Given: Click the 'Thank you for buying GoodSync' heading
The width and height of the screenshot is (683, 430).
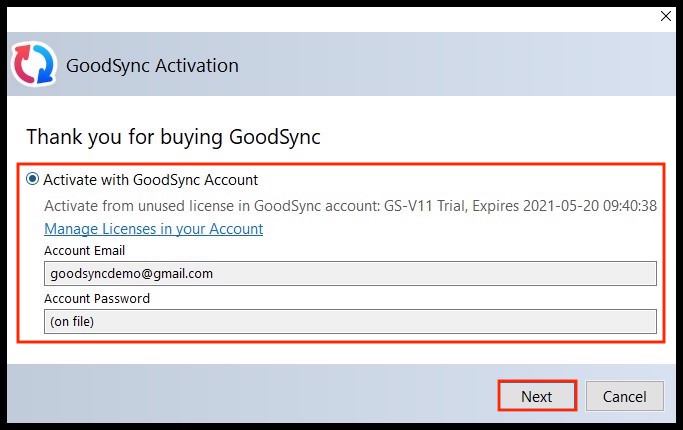Looking at the screenshot, I should pyautogui.click(x=173, y=136).
